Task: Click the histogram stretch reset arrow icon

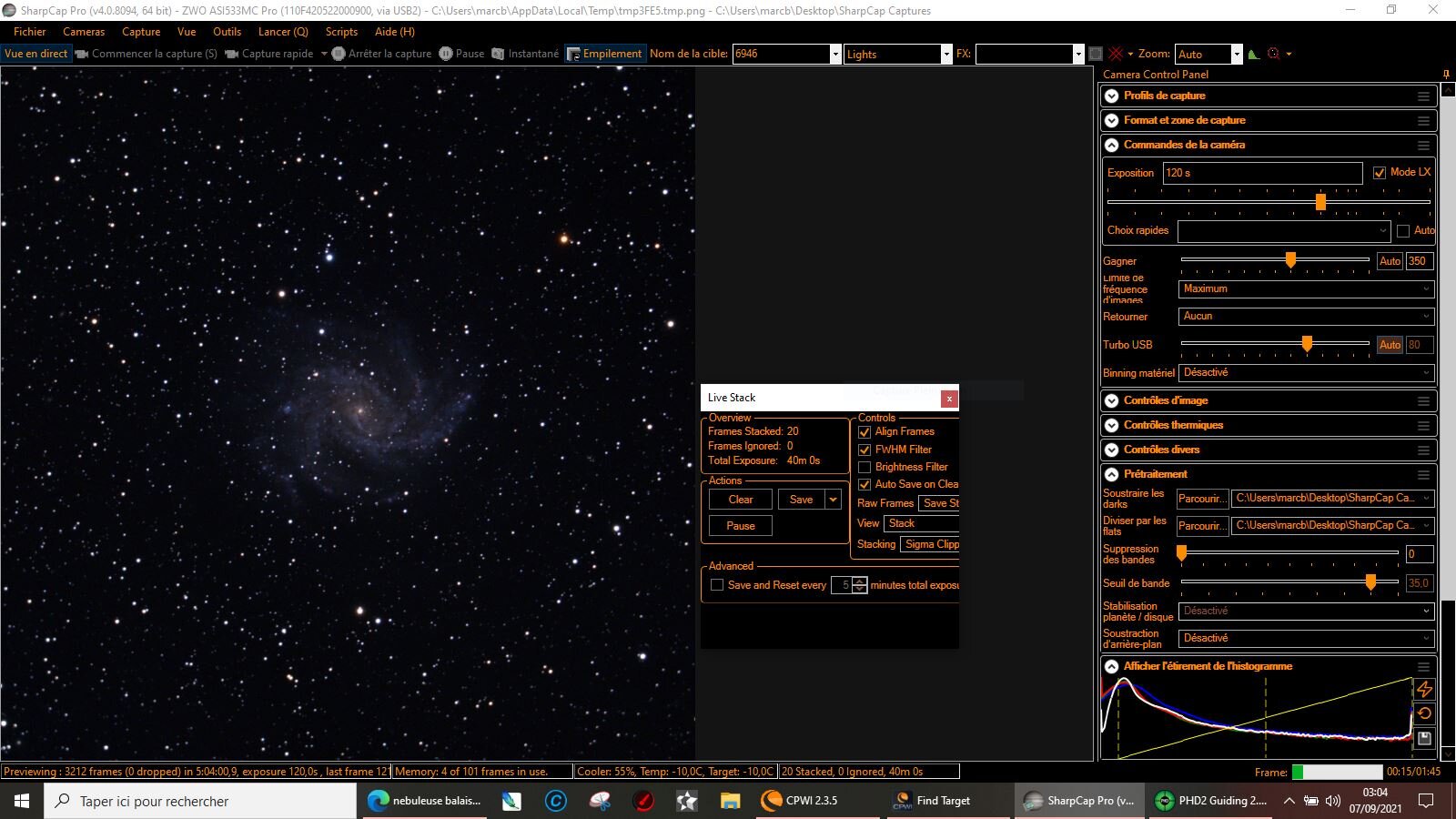Action: [1425, 713]
